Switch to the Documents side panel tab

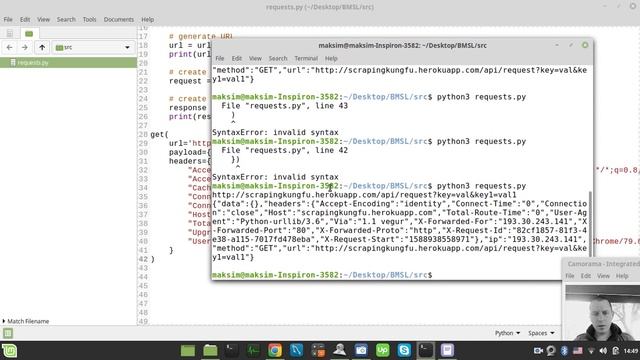point(10,33)
